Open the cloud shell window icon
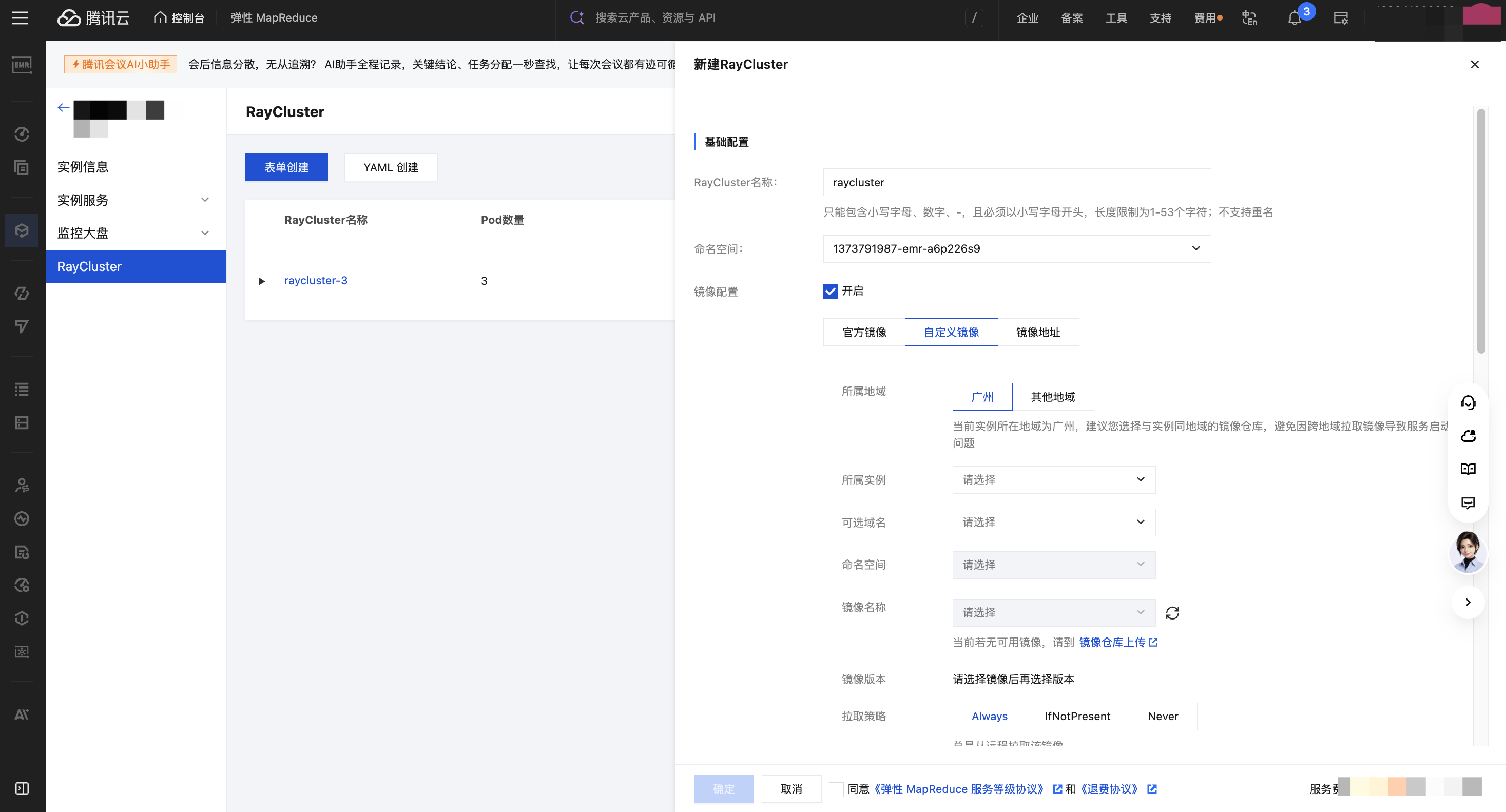Image resolution: width=1506 pixels, height=812 pixels. pyautogui.click(x=1341, y=18)
